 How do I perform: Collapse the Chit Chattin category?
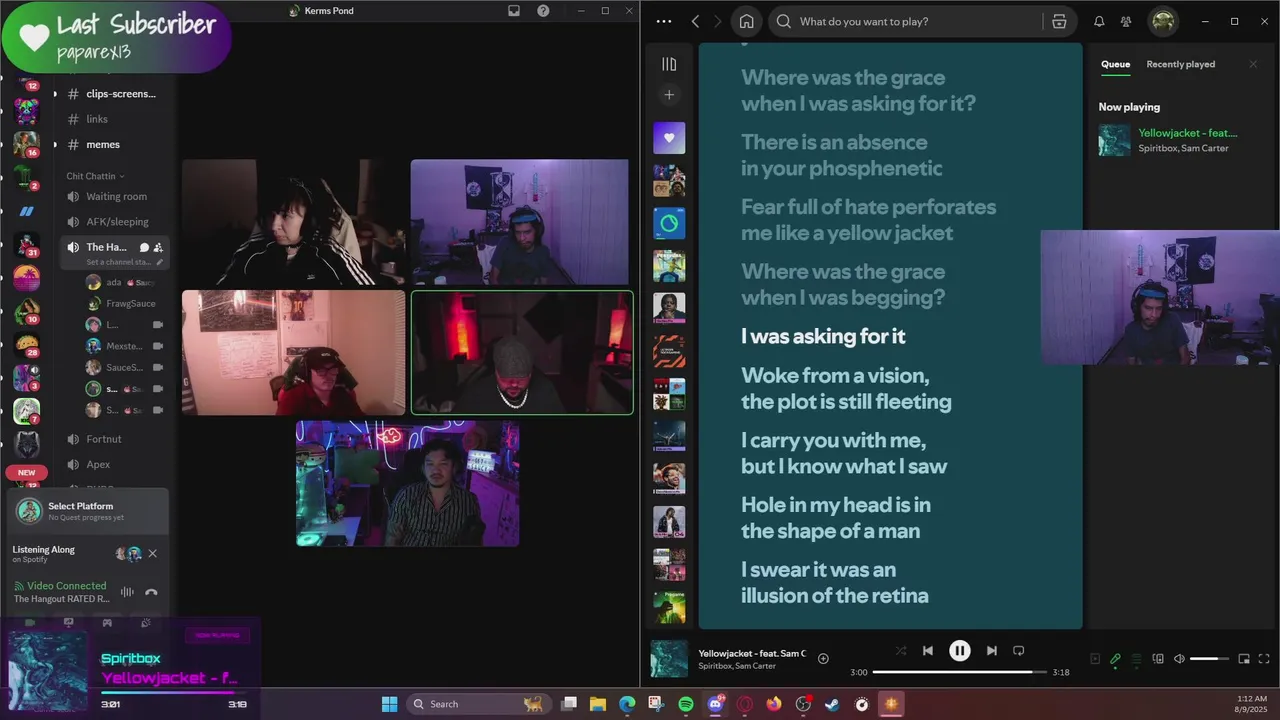pos(94,176)
